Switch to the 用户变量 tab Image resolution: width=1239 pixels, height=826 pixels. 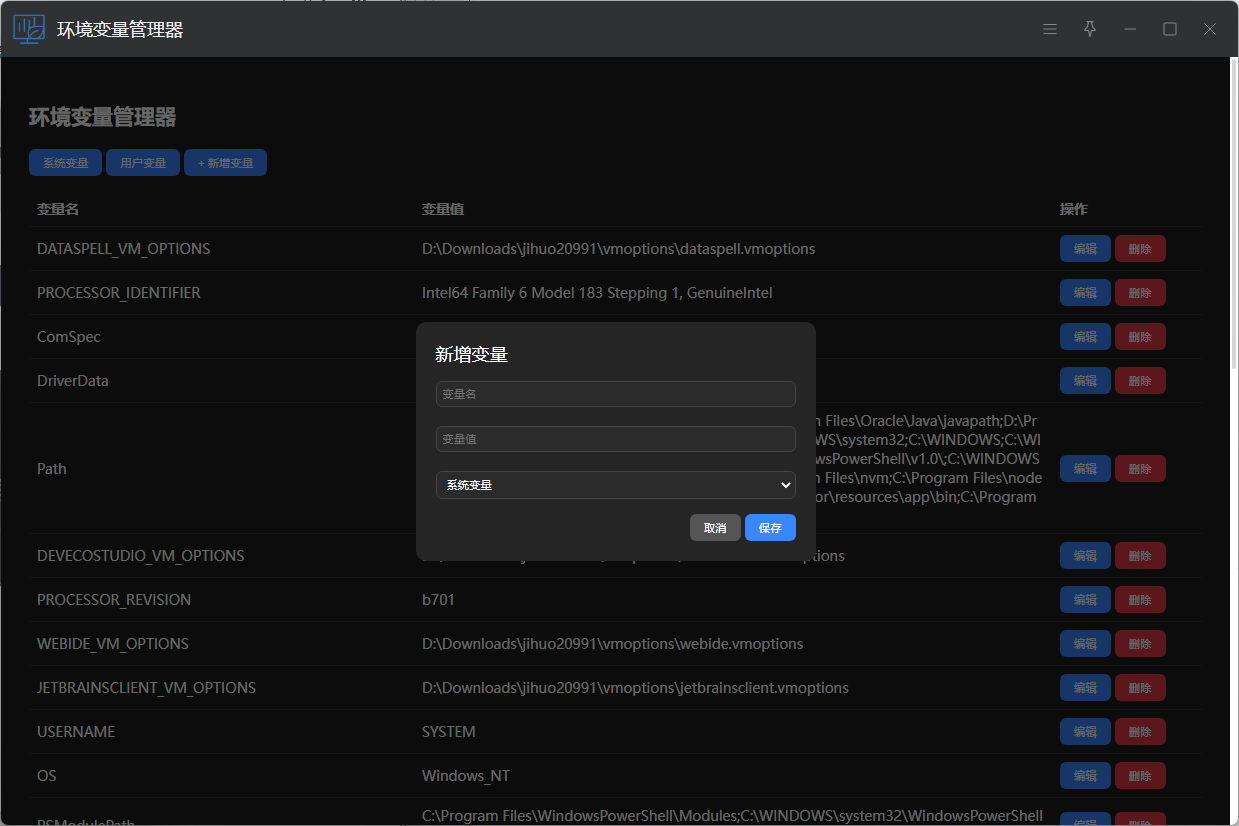[x=143, y=163]
